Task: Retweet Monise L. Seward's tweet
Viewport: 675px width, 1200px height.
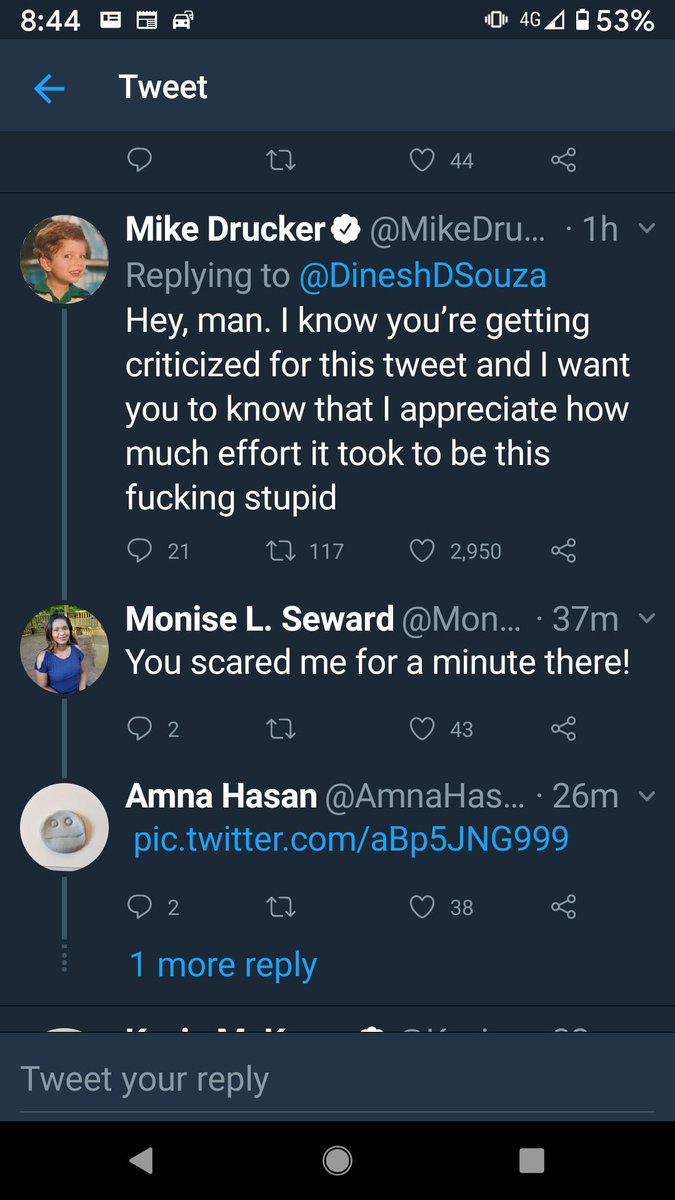Action: [x=282, y=729]
